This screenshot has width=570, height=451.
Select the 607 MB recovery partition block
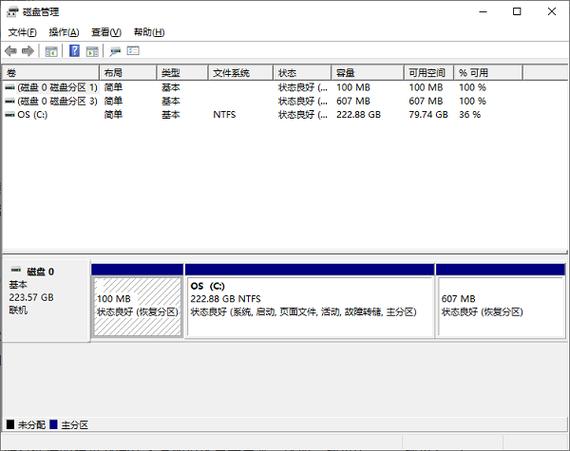pos(501,302)
